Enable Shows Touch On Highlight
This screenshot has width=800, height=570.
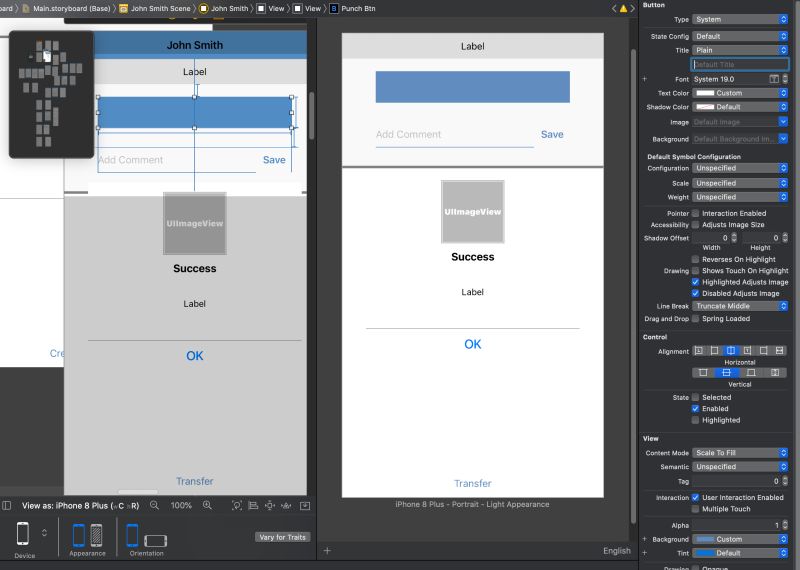(695, 270)
